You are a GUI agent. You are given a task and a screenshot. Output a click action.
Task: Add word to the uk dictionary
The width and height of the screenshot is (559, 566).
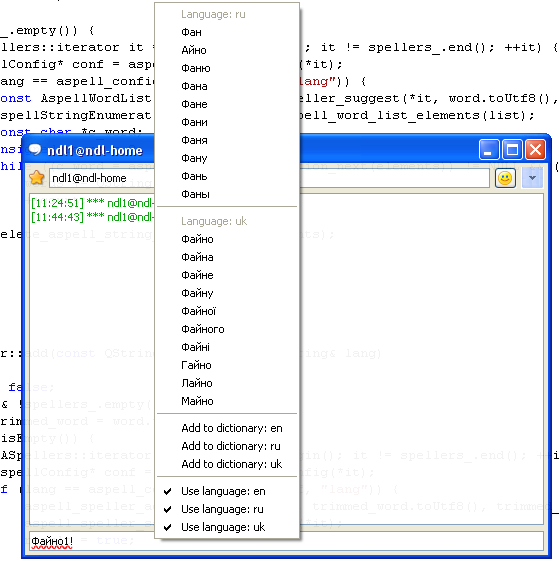227,464
